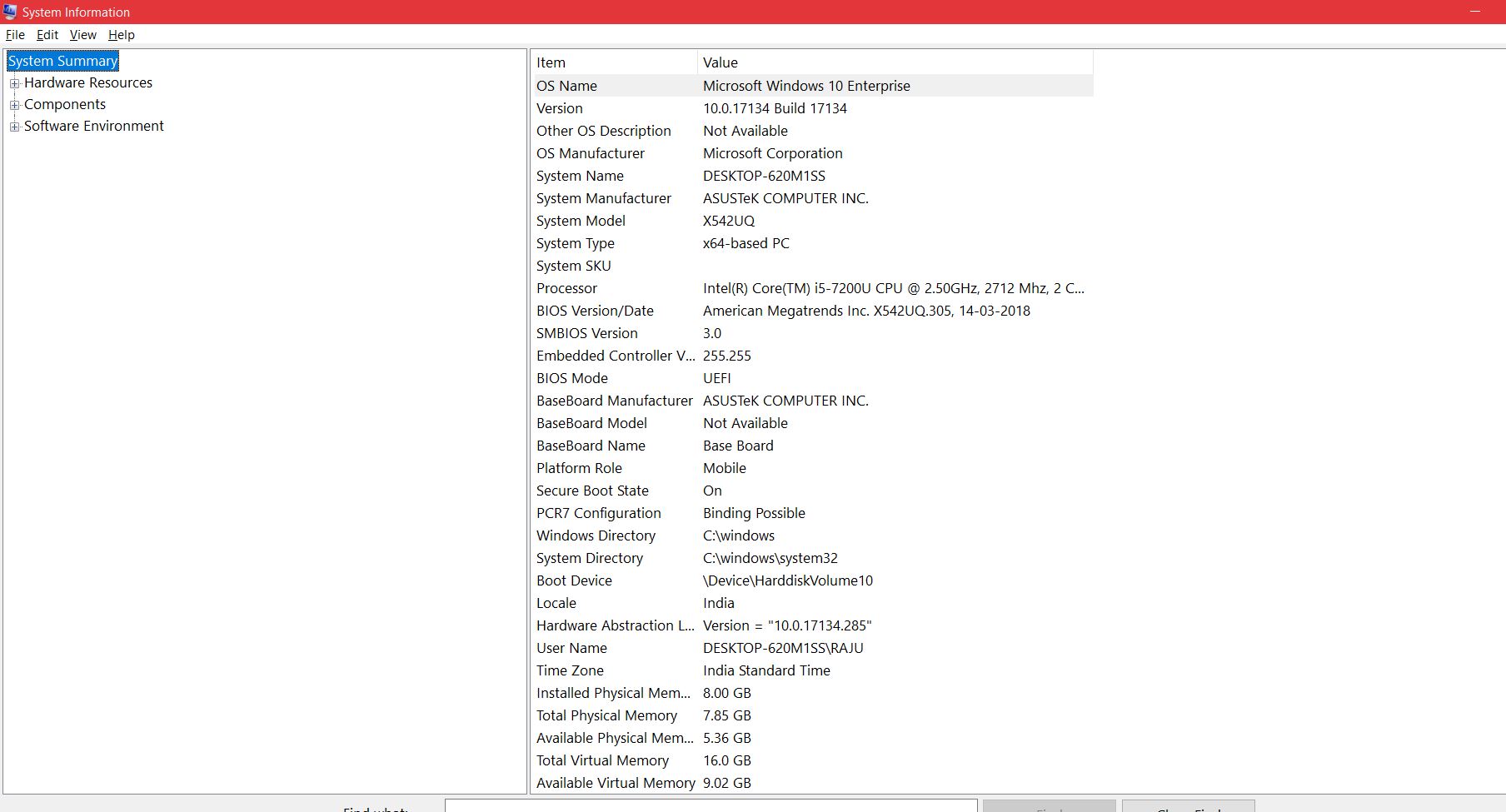The image size is (1506, 812).
Task: Click the Embedded Controller value 255.255
Action: pos(727,356)
